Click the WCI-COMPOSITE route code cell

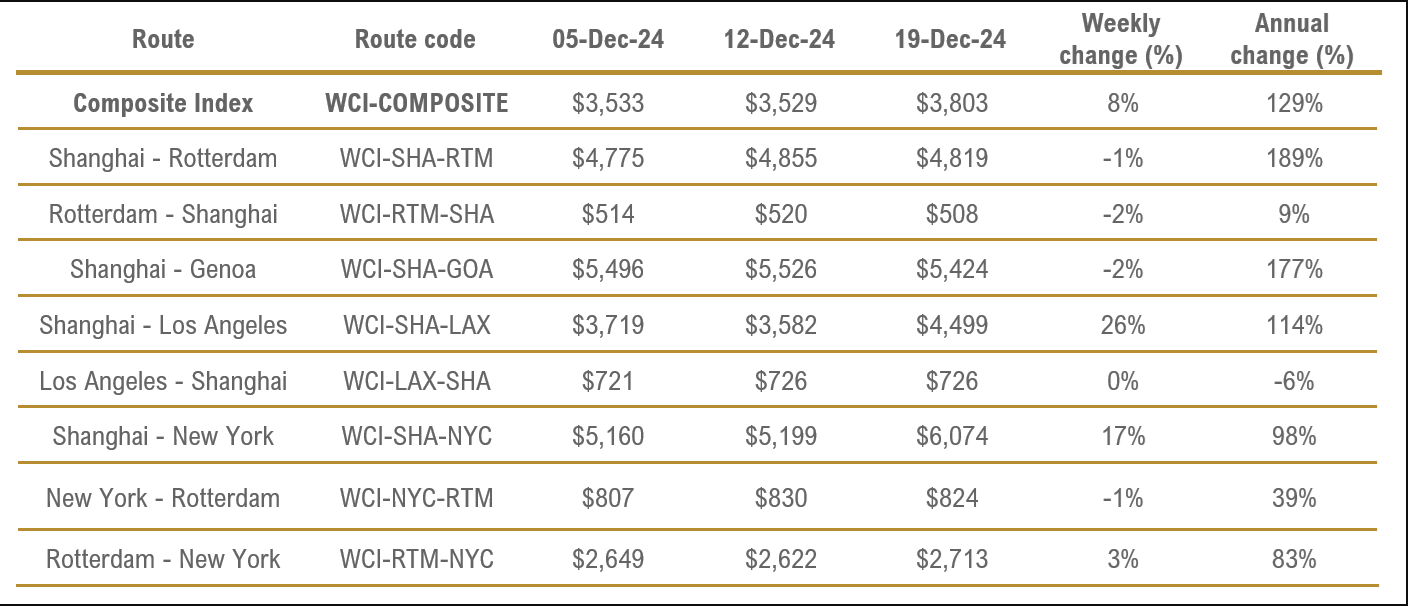(416, 103)
